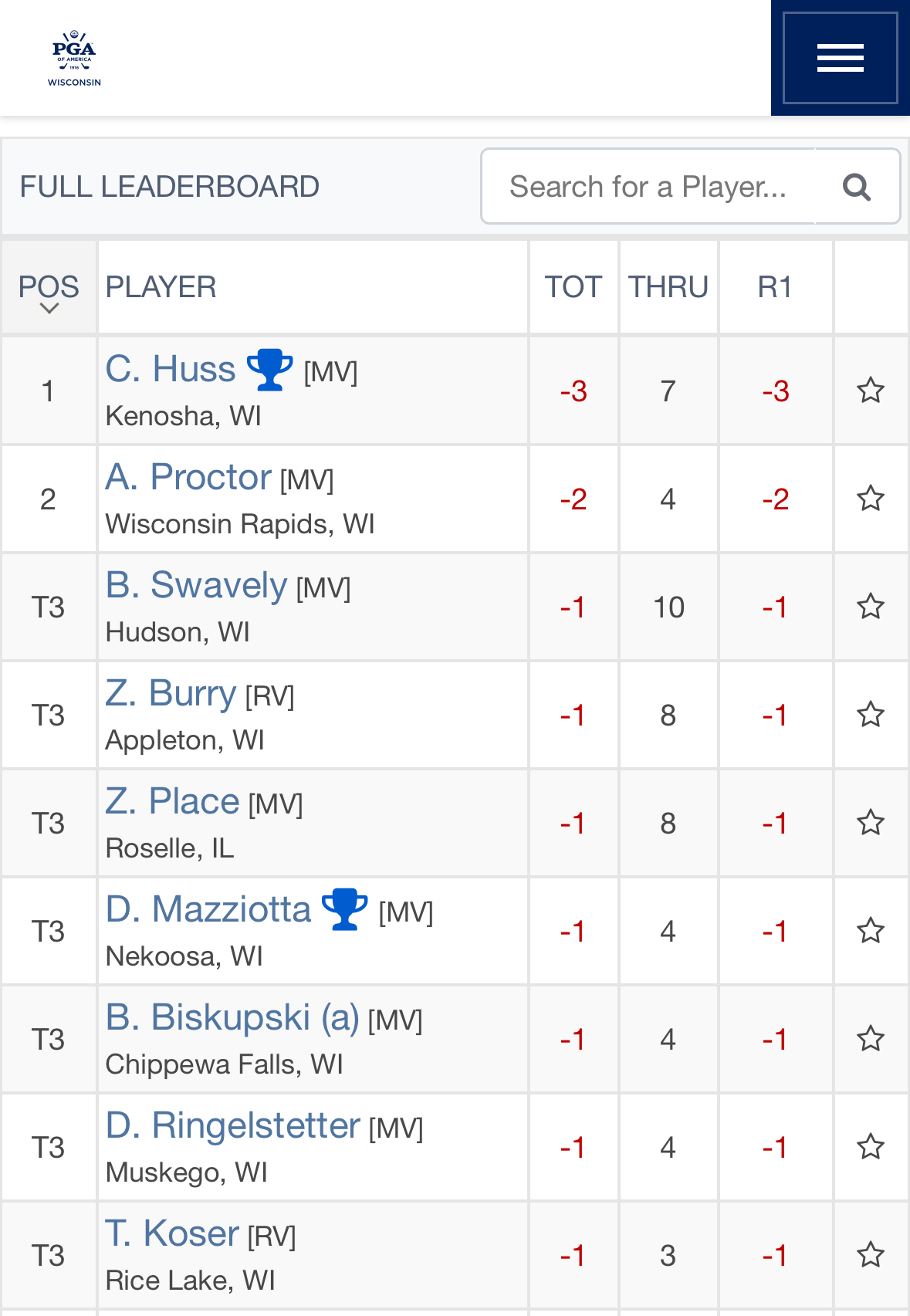Viewport: 910px width, 1316px height.
Task: Open Z. Place player details
Action: tap(172, 801)
